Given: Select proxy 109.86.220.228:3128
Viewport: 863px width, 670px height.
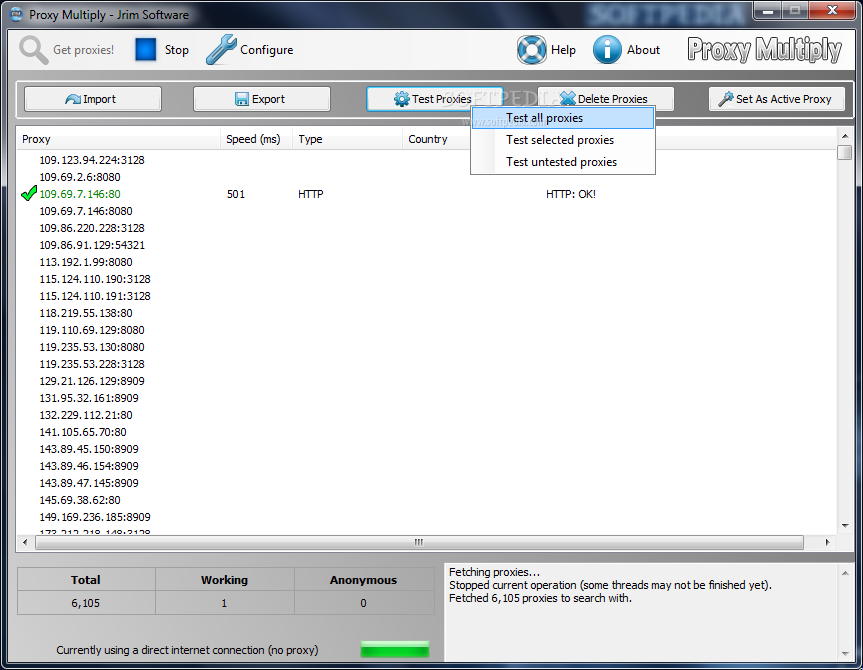Looking at the screenshot, I should [x=92, y=228].
